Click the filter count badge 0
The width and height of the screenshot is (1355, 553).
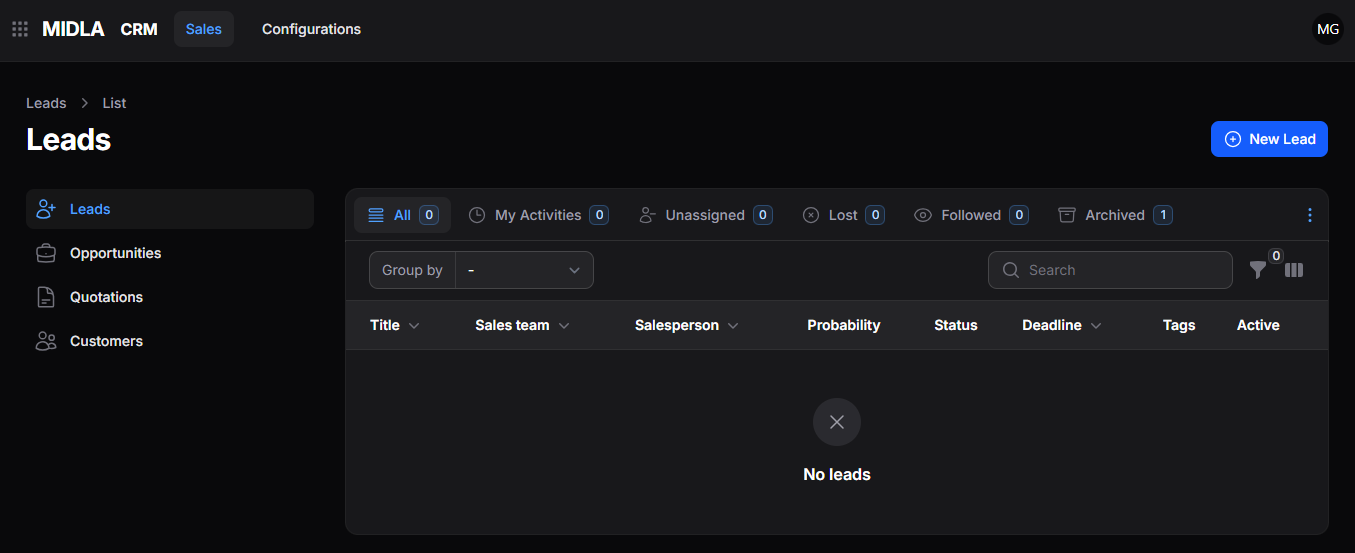(1276, 256)
